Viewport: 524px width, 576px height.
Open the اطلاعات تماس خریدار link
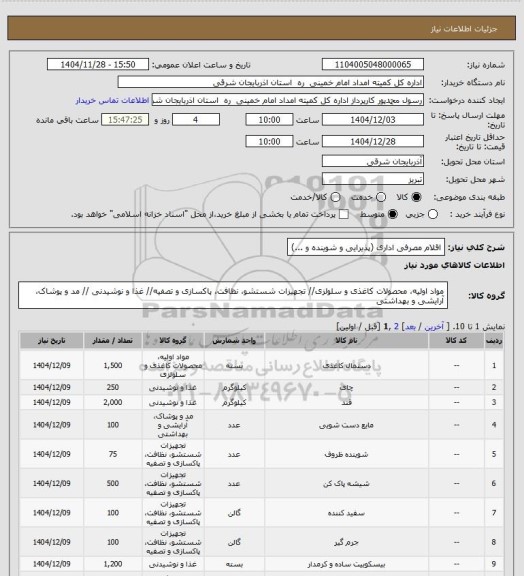(112, 100)
